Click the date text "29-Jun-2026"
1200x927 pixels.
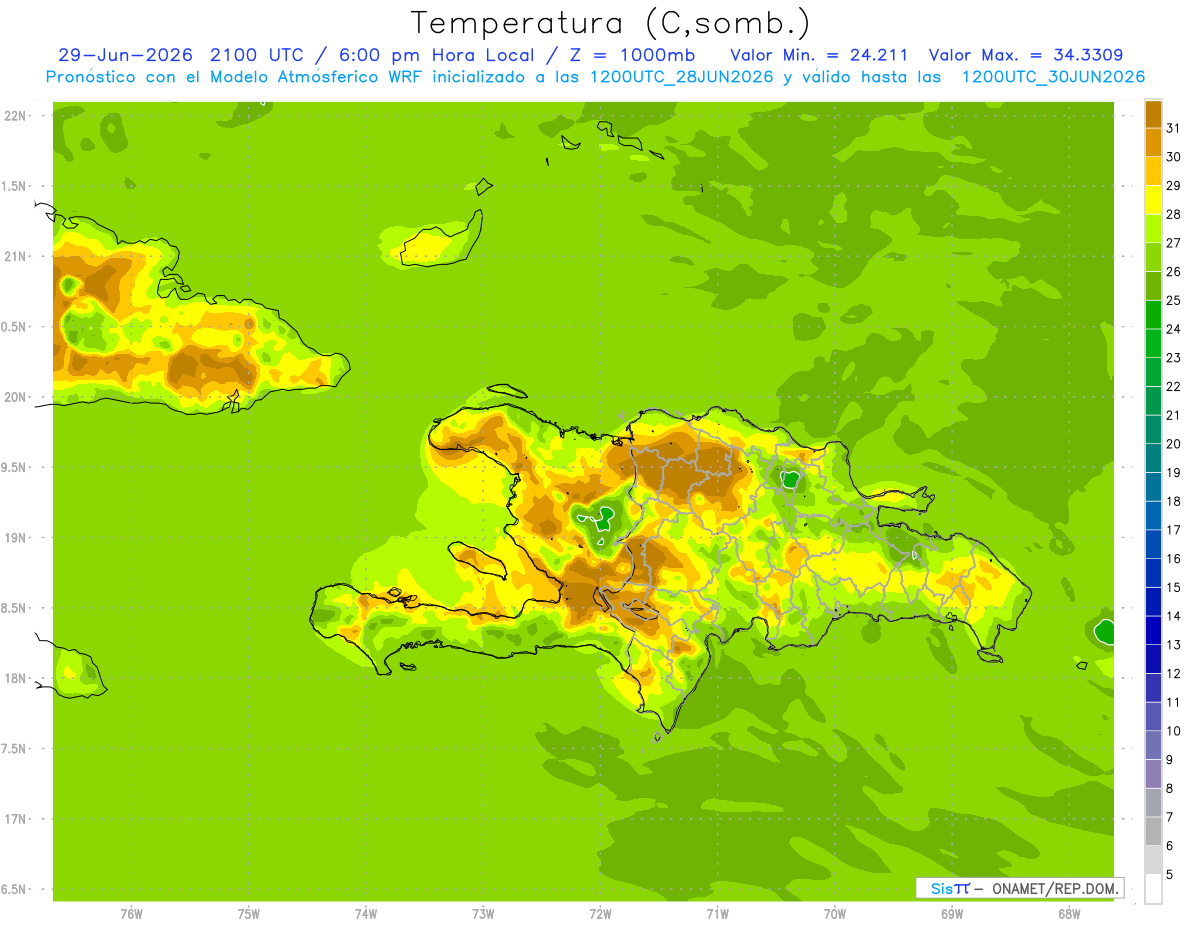tap(125, 55)
